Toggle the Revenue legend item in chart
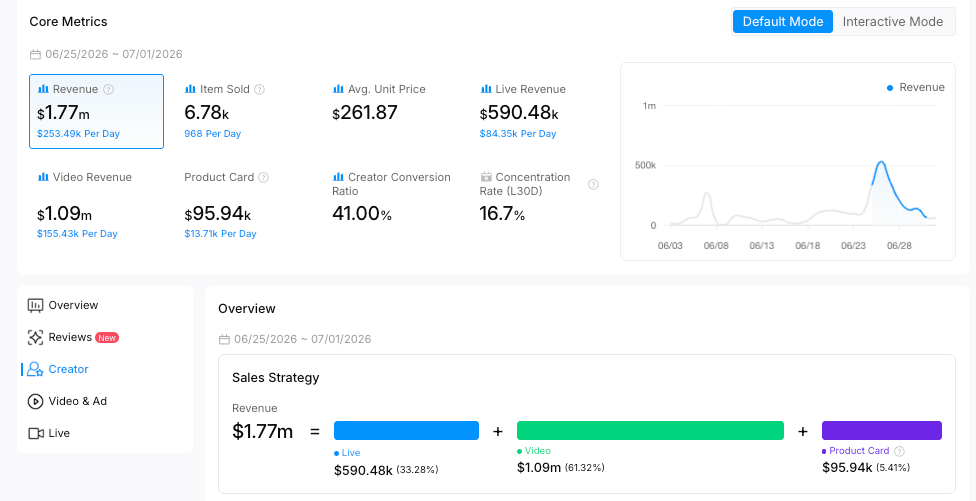Screen dimensions: 976x501 tap(916, 87)
